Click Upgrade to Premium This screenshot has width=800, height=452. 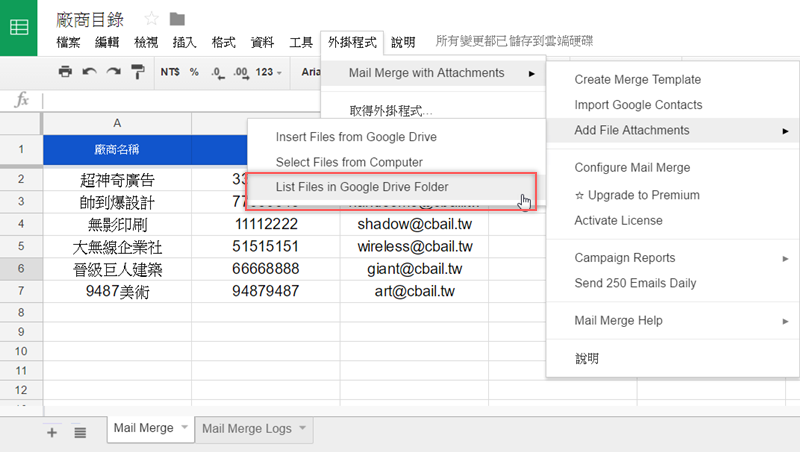[x=673, y=195]
